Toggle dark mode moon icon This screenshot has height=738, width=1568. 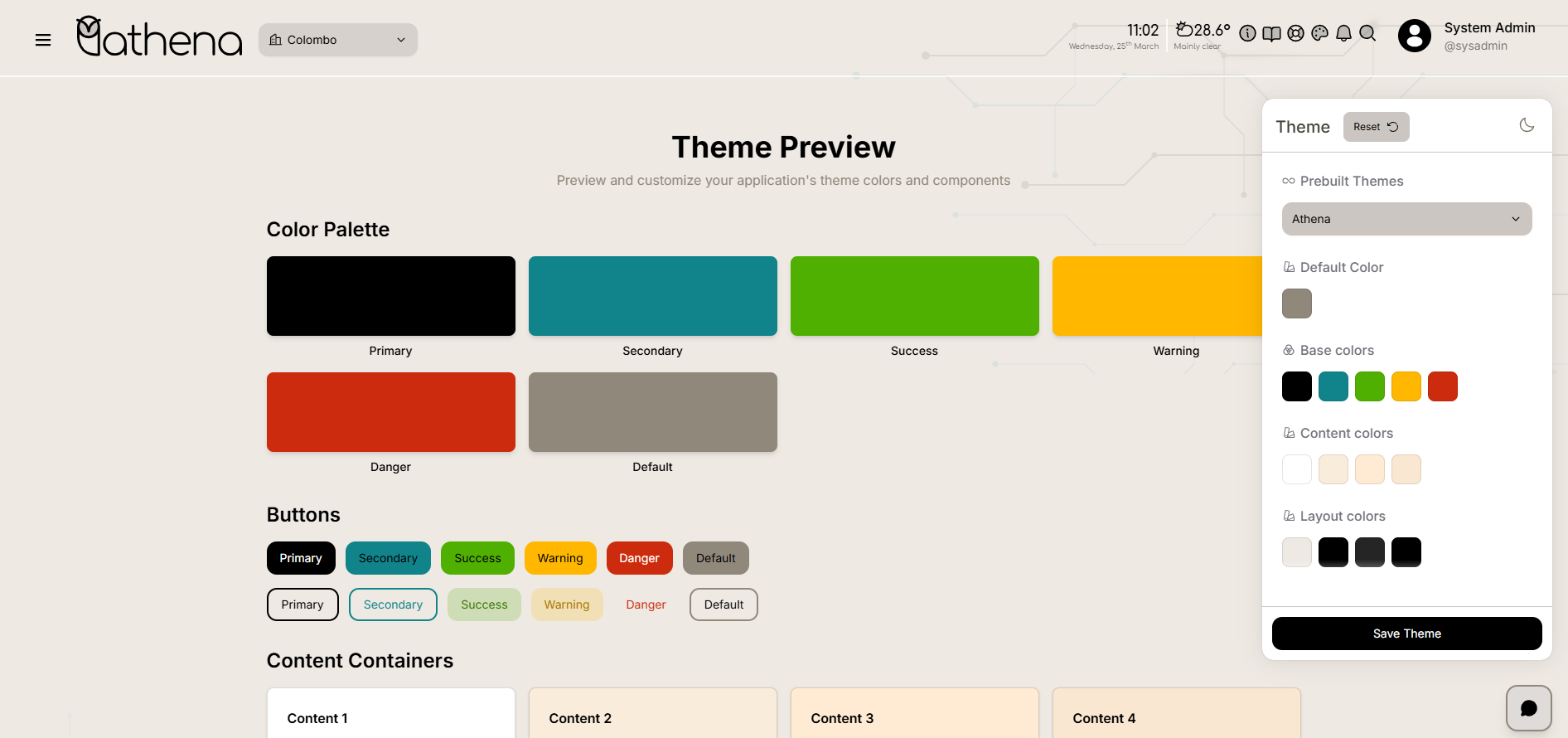1527,125
